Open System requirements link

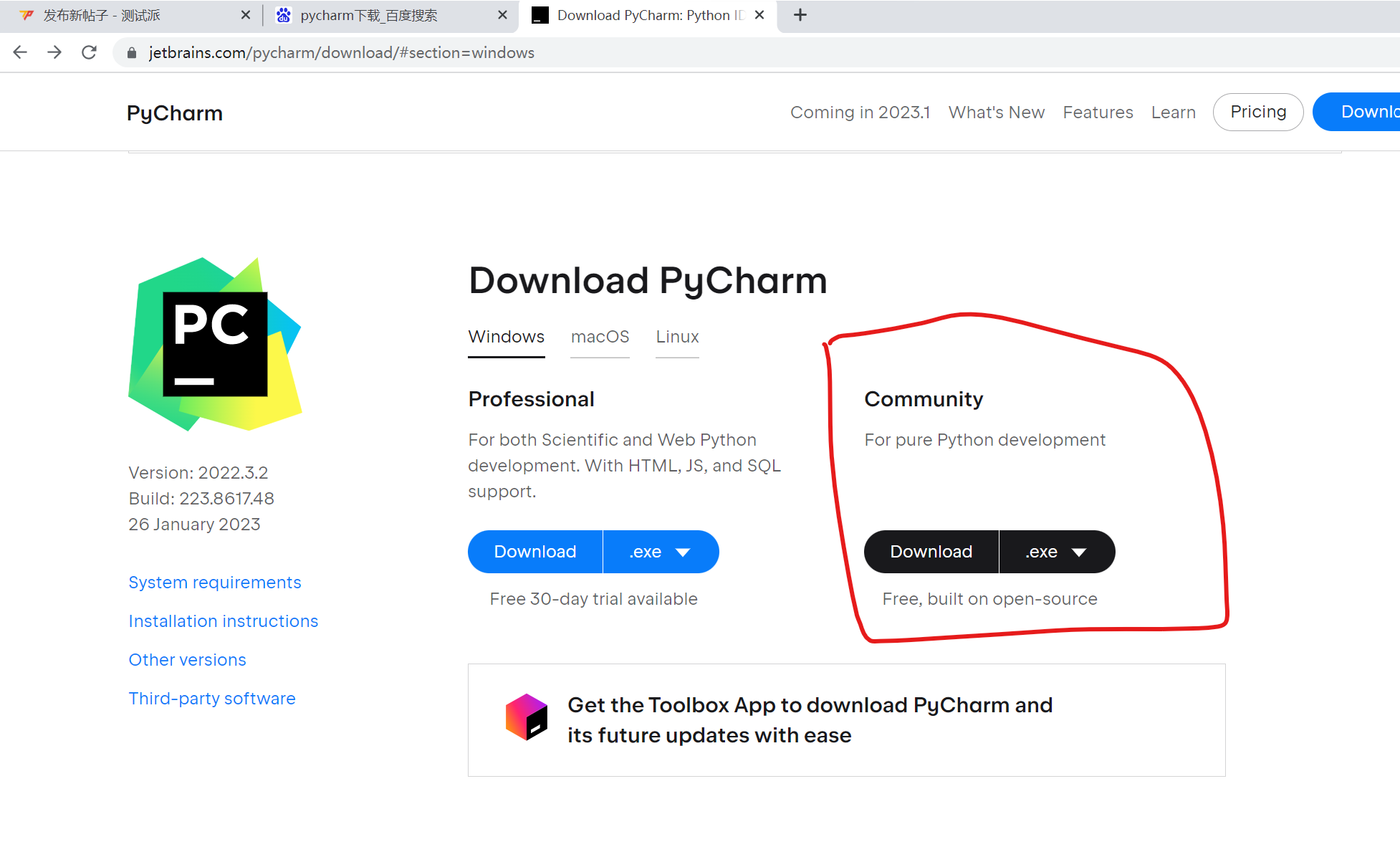point(215,583)
